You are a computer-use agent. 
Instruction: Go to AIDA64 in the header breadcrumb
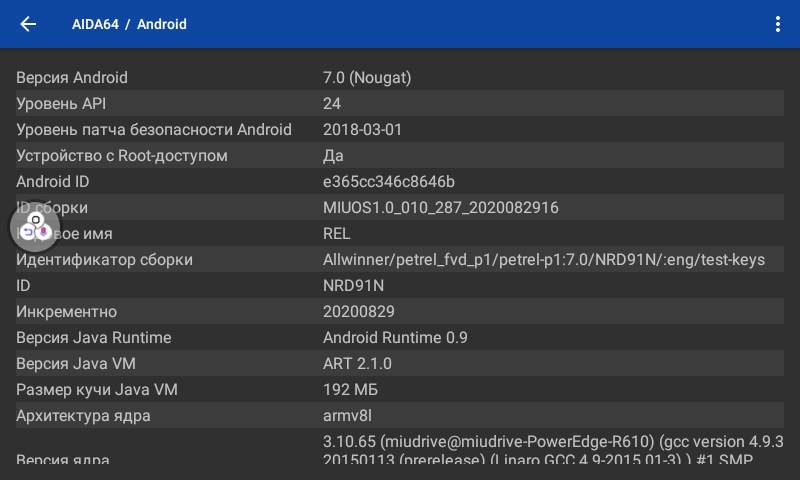(94, 24)
